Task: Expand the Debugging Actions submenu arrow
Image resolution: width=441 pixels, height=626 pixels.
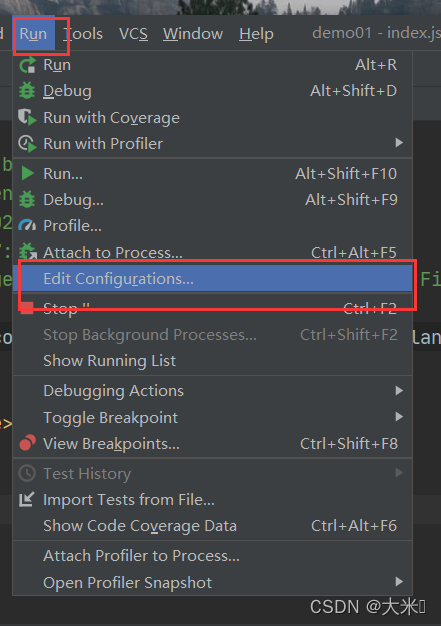Action: [x=399, y=390]
